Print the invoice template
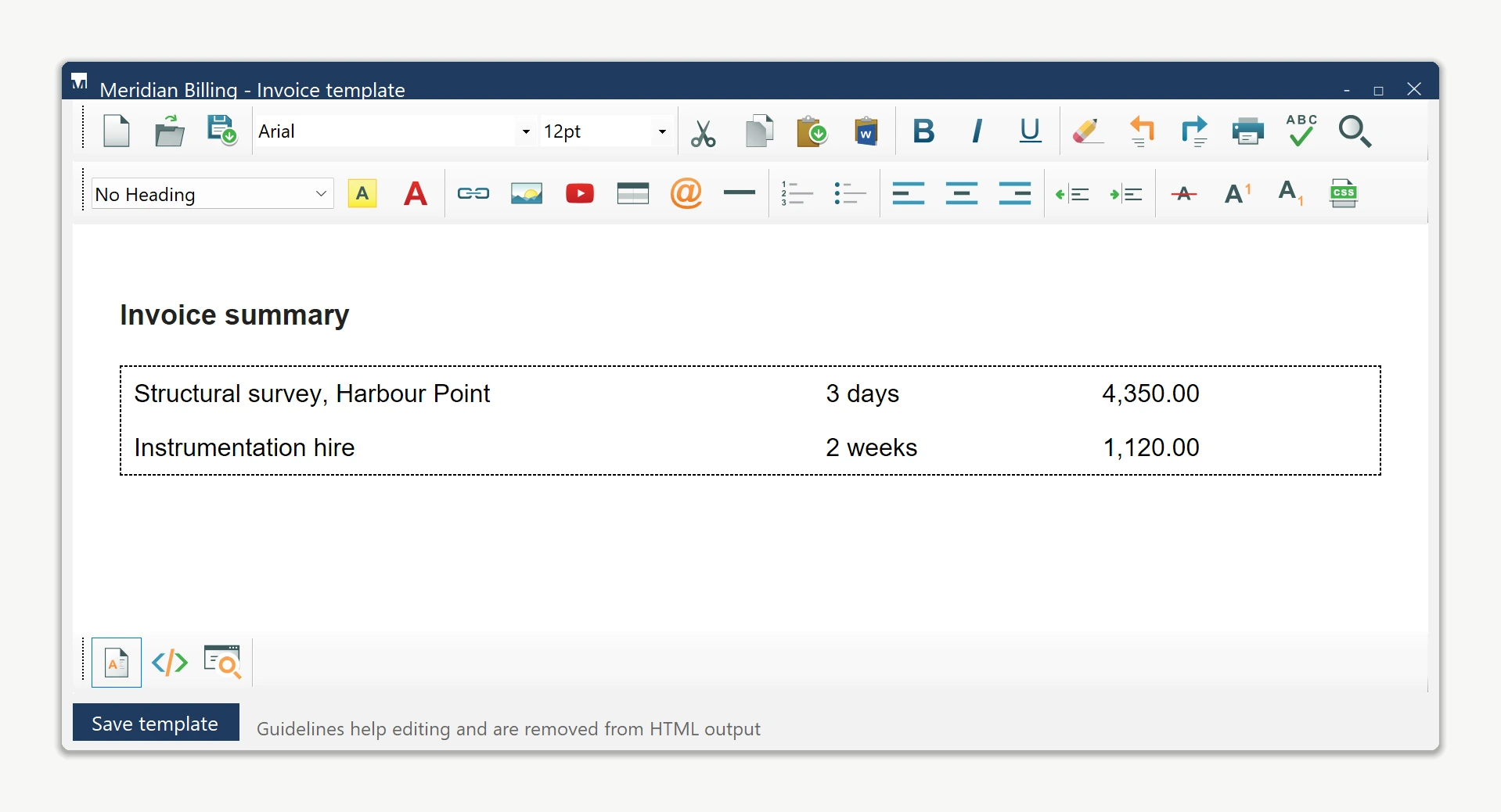The image size is (1501, 812). pyautogui.click(x=1248, y=131)
